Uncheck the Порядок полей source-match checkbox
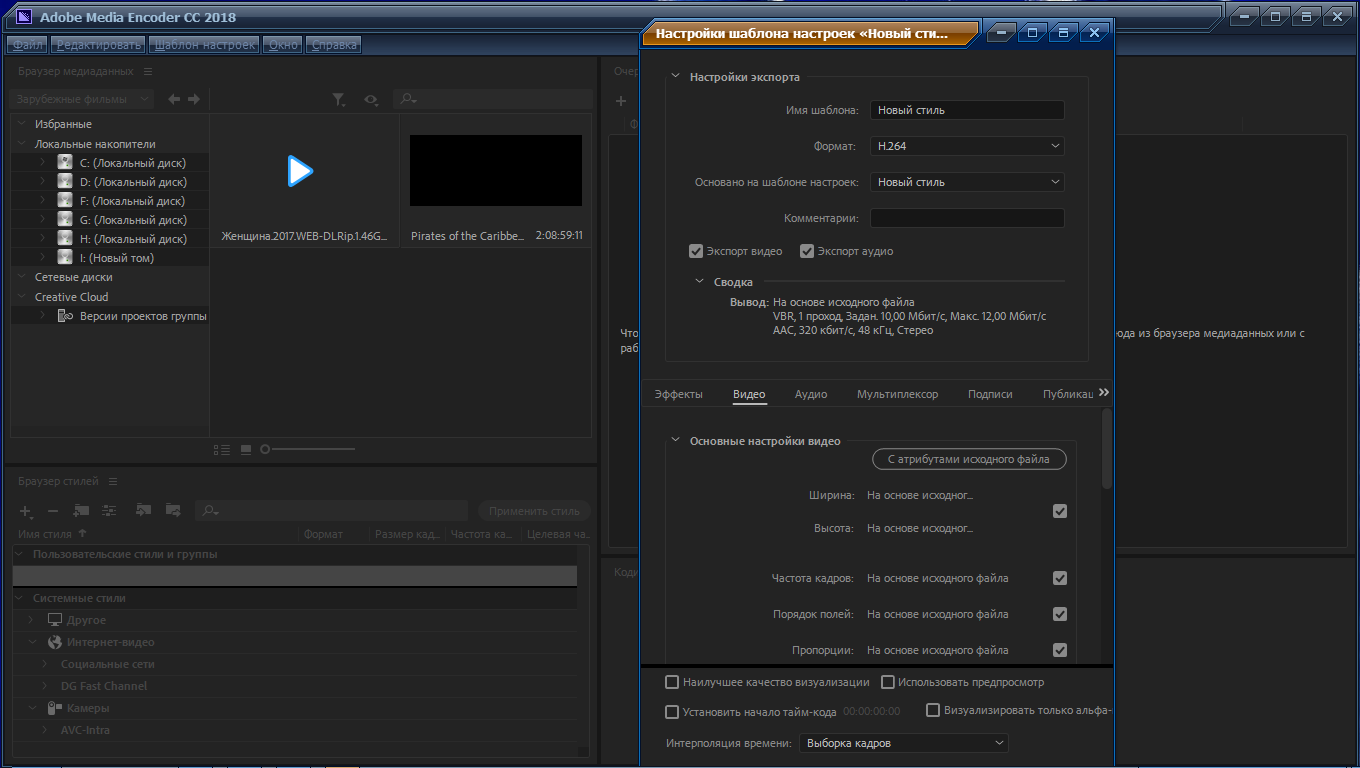This screenshot has width=1360, height=768. tap(1060, 614)
